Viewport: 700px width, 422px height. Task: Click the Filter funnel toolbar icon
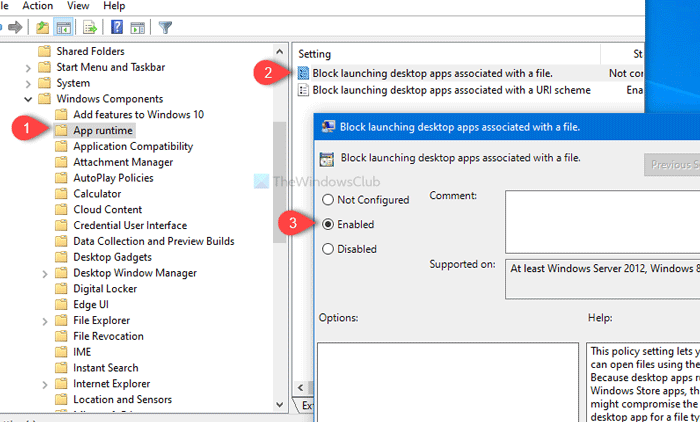[165, 27]
